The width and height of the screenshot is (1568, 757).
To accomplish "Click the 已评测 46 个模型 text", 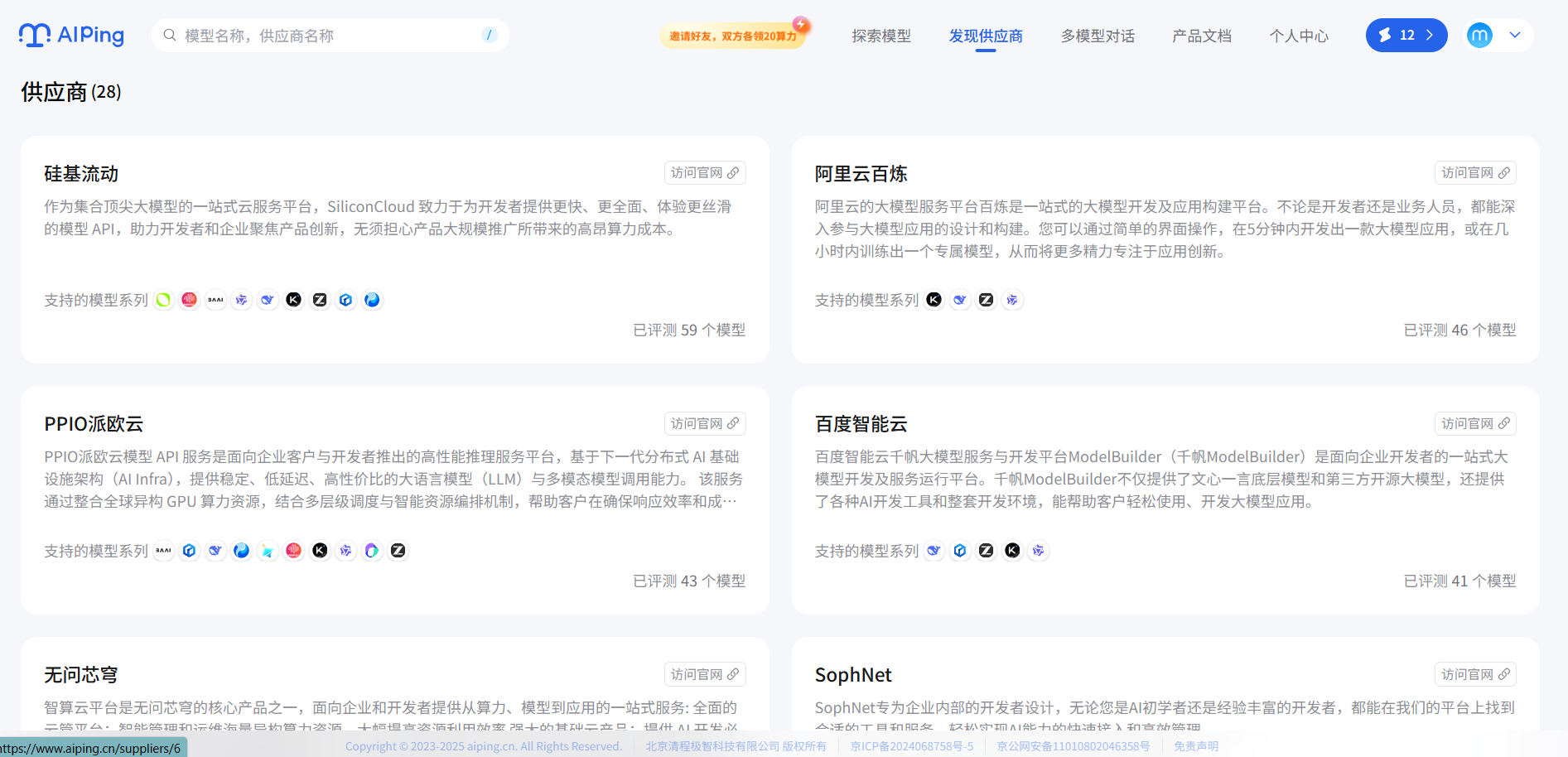I will pyautogui.click(x=1459, y=330).
